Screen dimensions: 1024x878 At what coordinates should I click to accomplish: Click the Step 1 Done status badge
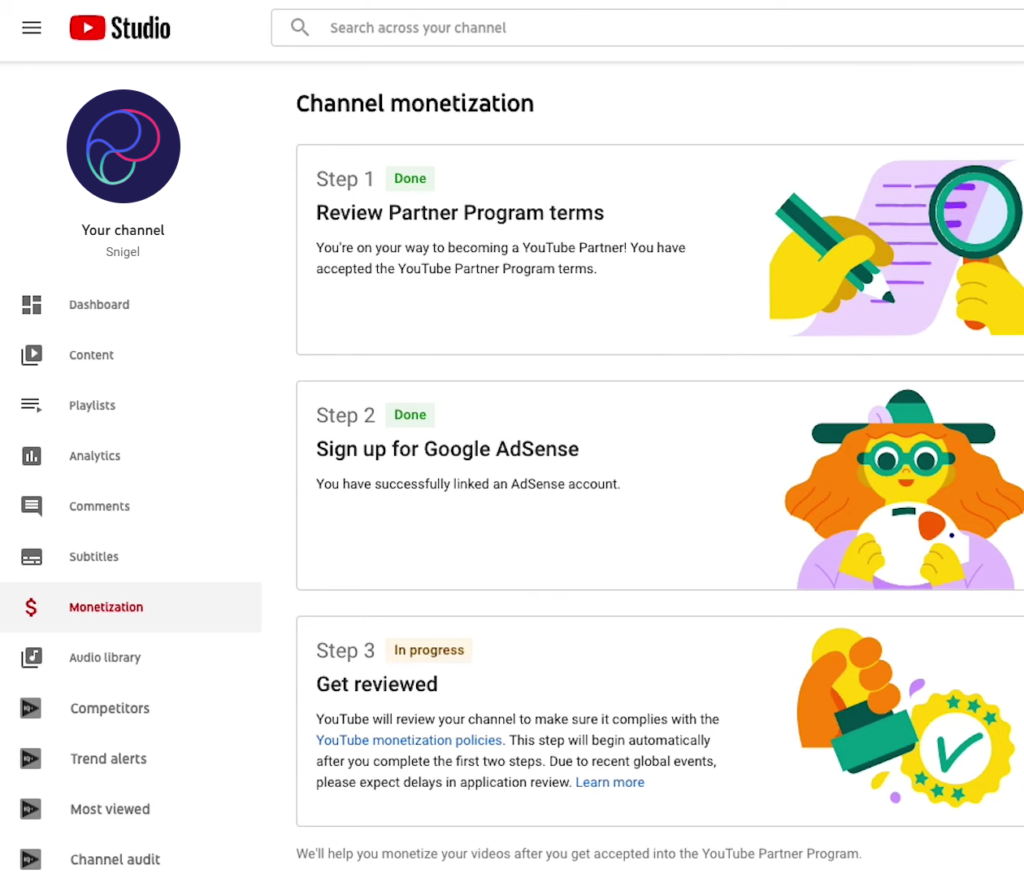tap(410, 178)
